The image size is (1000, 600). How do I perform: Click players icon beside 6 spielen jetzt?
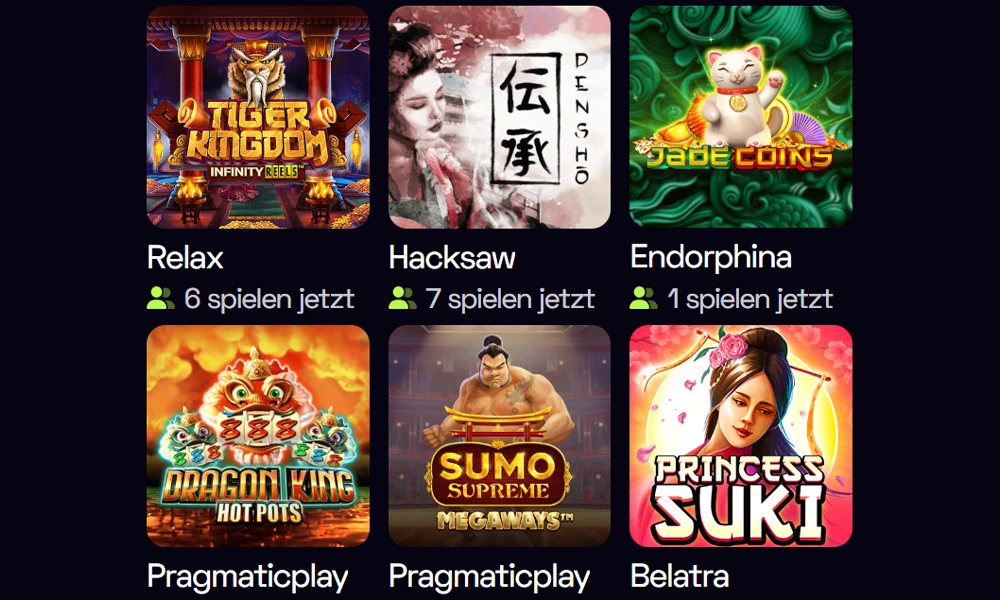(161, 298)
